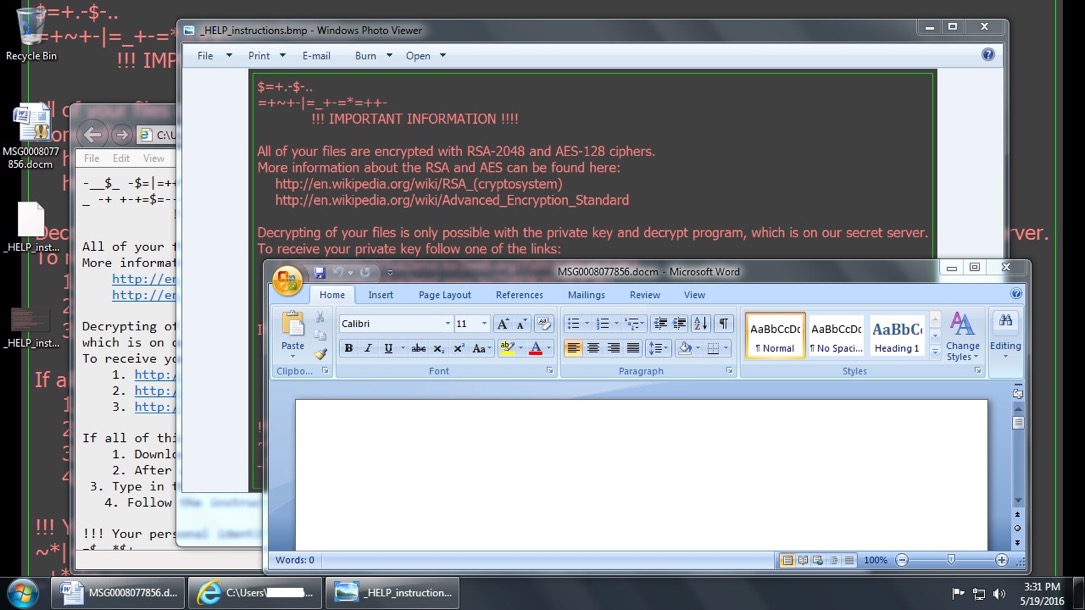The image size is (1085, 610).
Task: Click the Office button in Word
Action: pos(287,281)
